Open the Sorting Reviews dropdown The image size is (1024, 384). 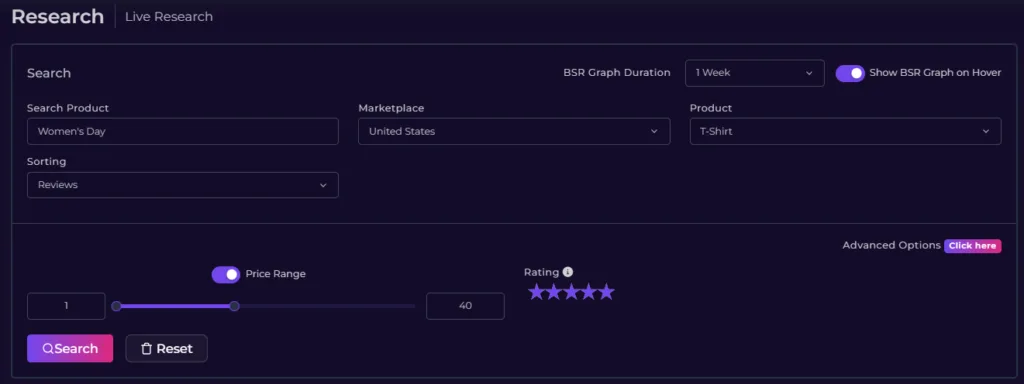pyautogui.click(x=183, y=185)
